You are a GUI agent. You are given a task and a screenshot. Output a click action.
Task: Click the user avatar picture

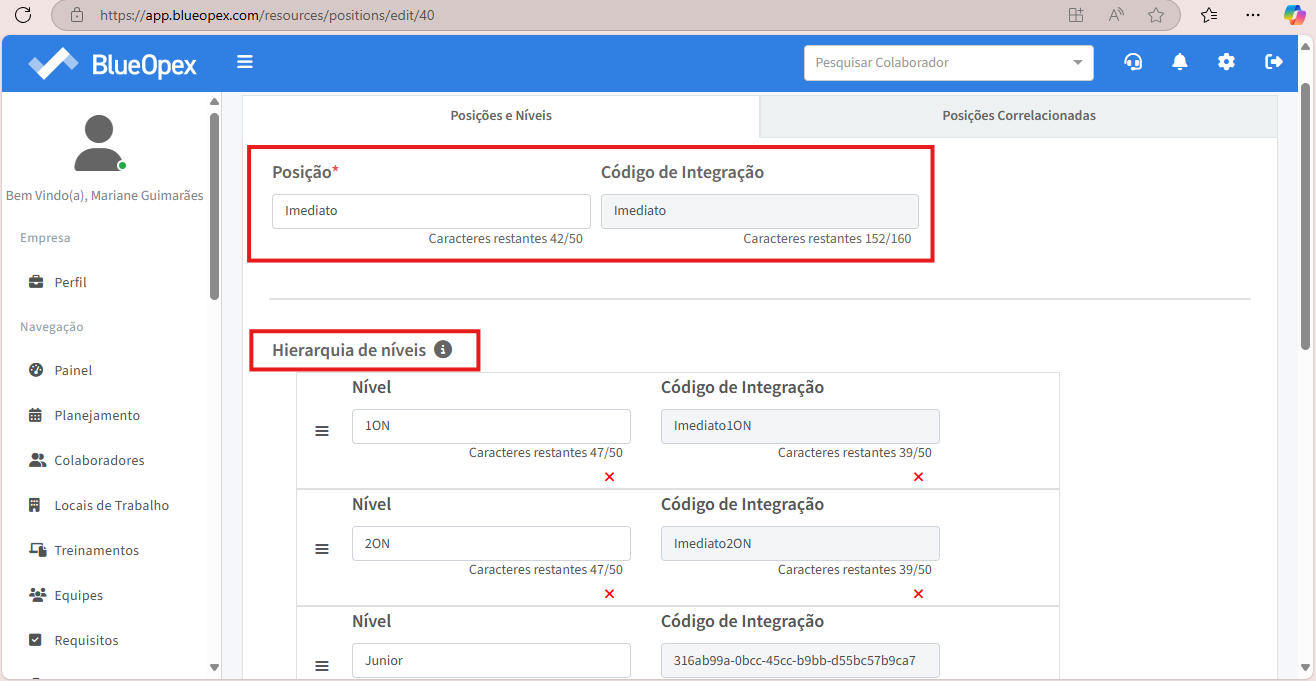tap(100, 142)
